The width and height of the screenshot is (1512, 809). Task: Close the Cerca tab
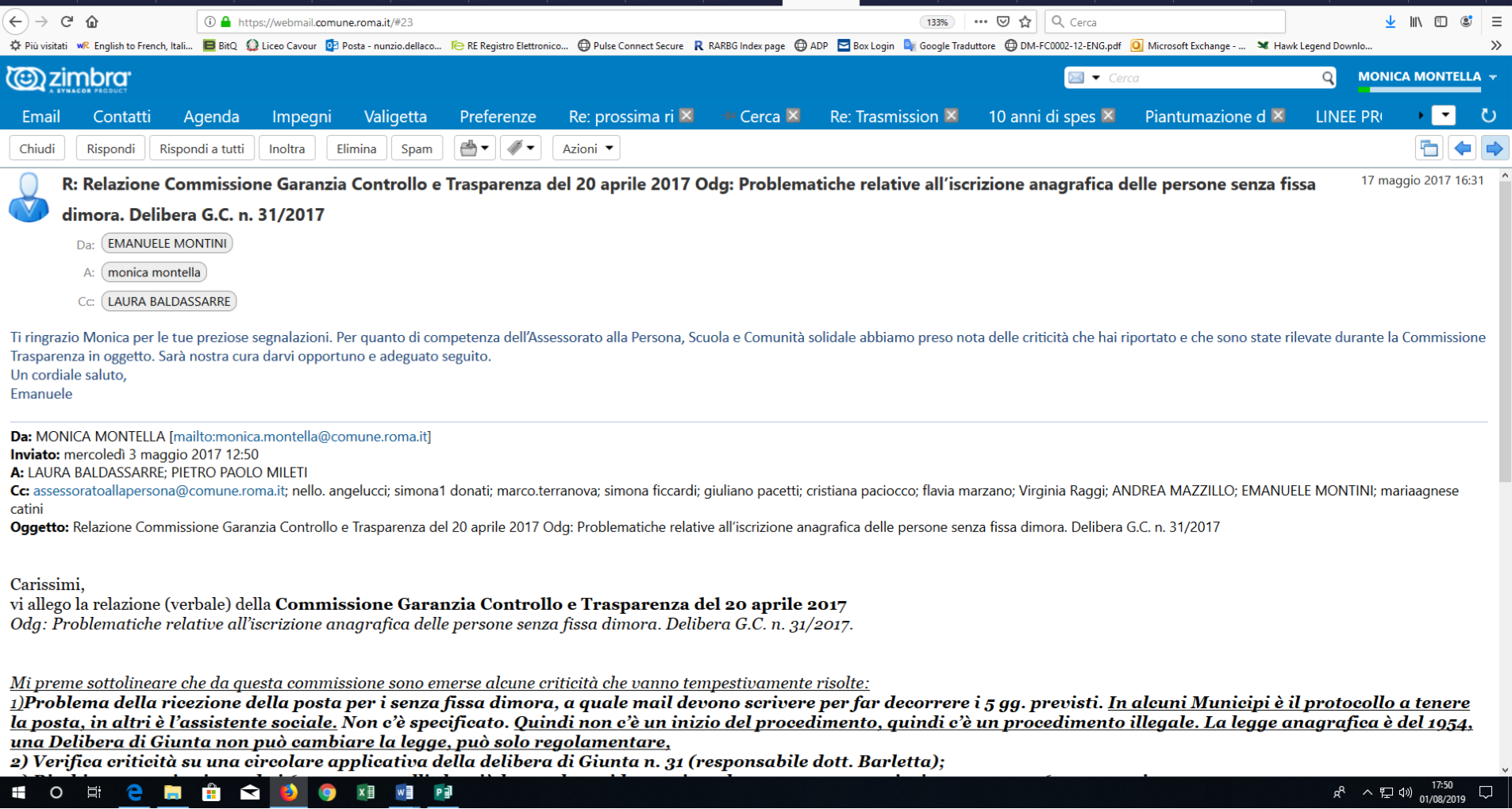793,116
